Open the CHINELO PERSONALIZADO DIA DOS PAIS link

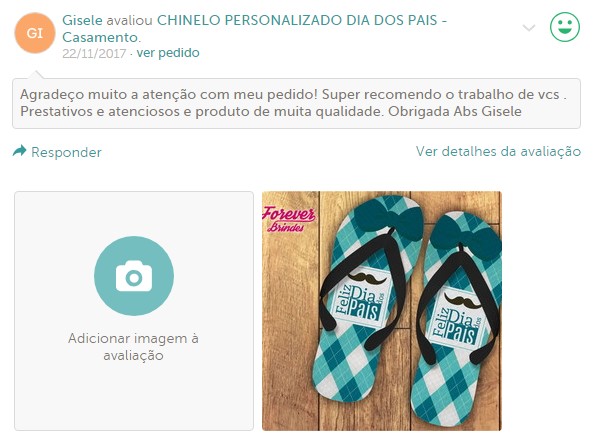tap(301, 20)
